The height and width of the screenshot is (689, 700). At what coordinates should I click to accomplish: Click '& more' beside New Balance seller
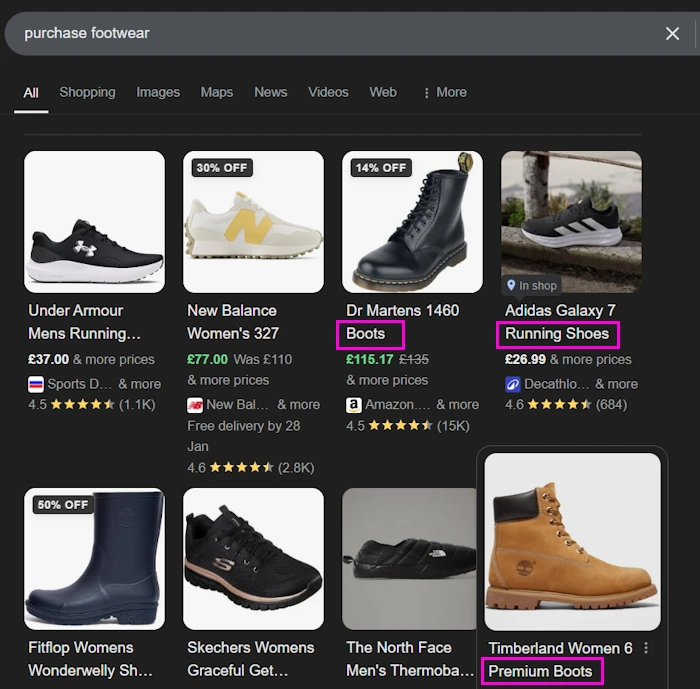coord(299,405)
